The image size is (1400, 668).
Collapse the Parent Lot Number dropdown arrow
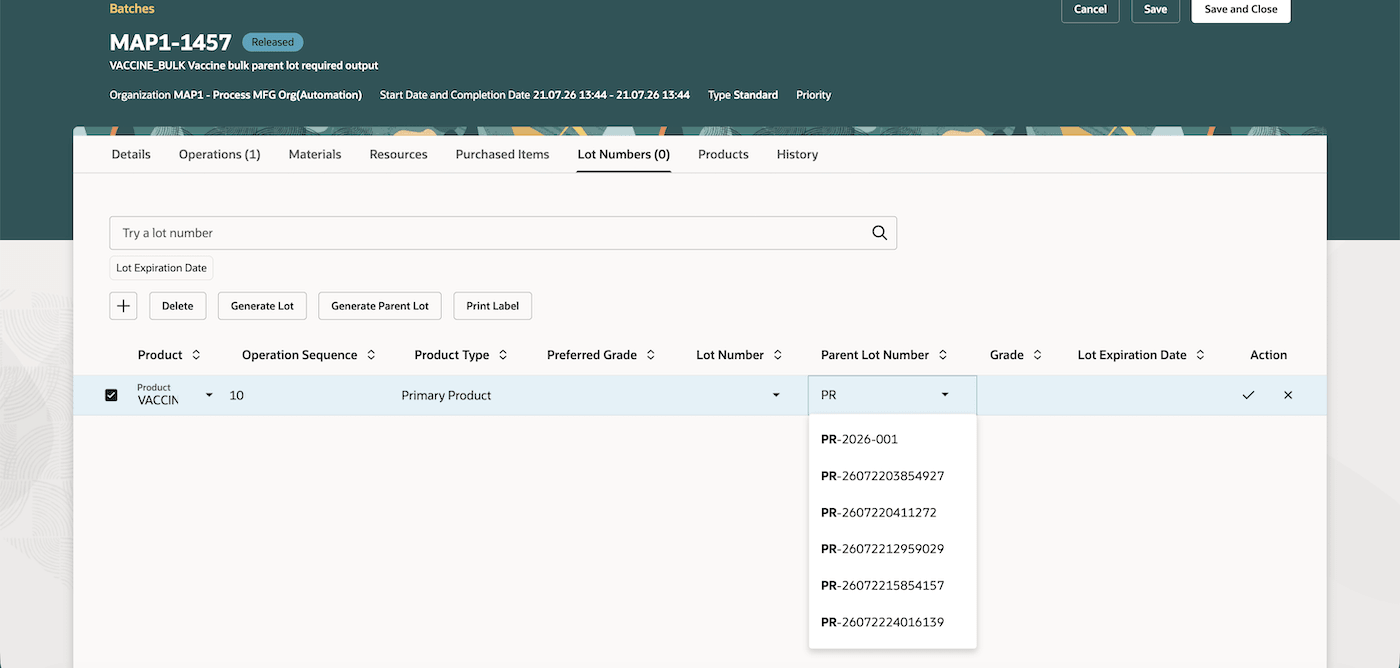945,395
